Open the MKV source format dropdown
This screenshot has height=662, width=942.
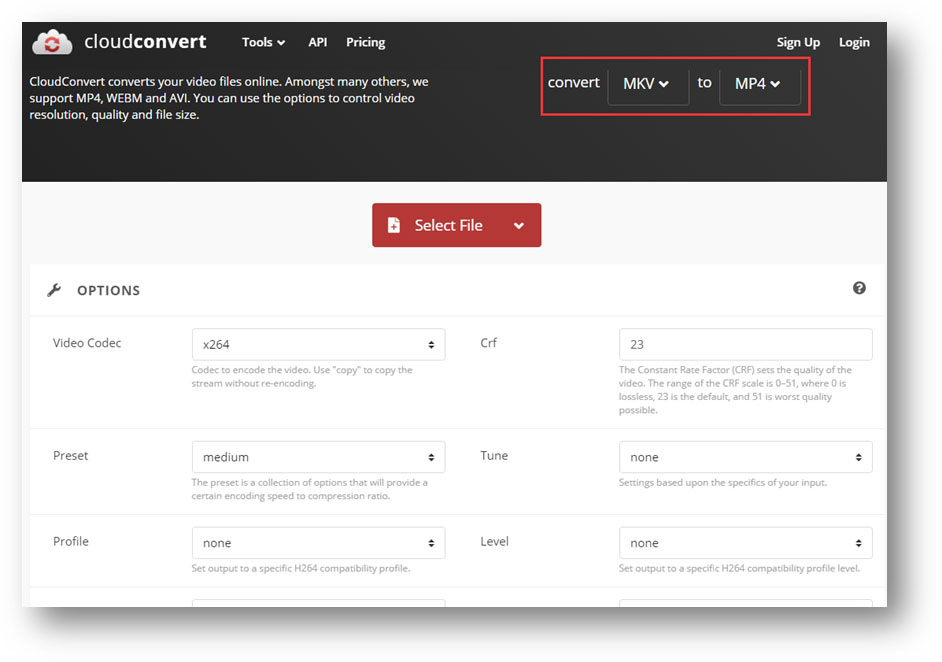tap(648, 84)
